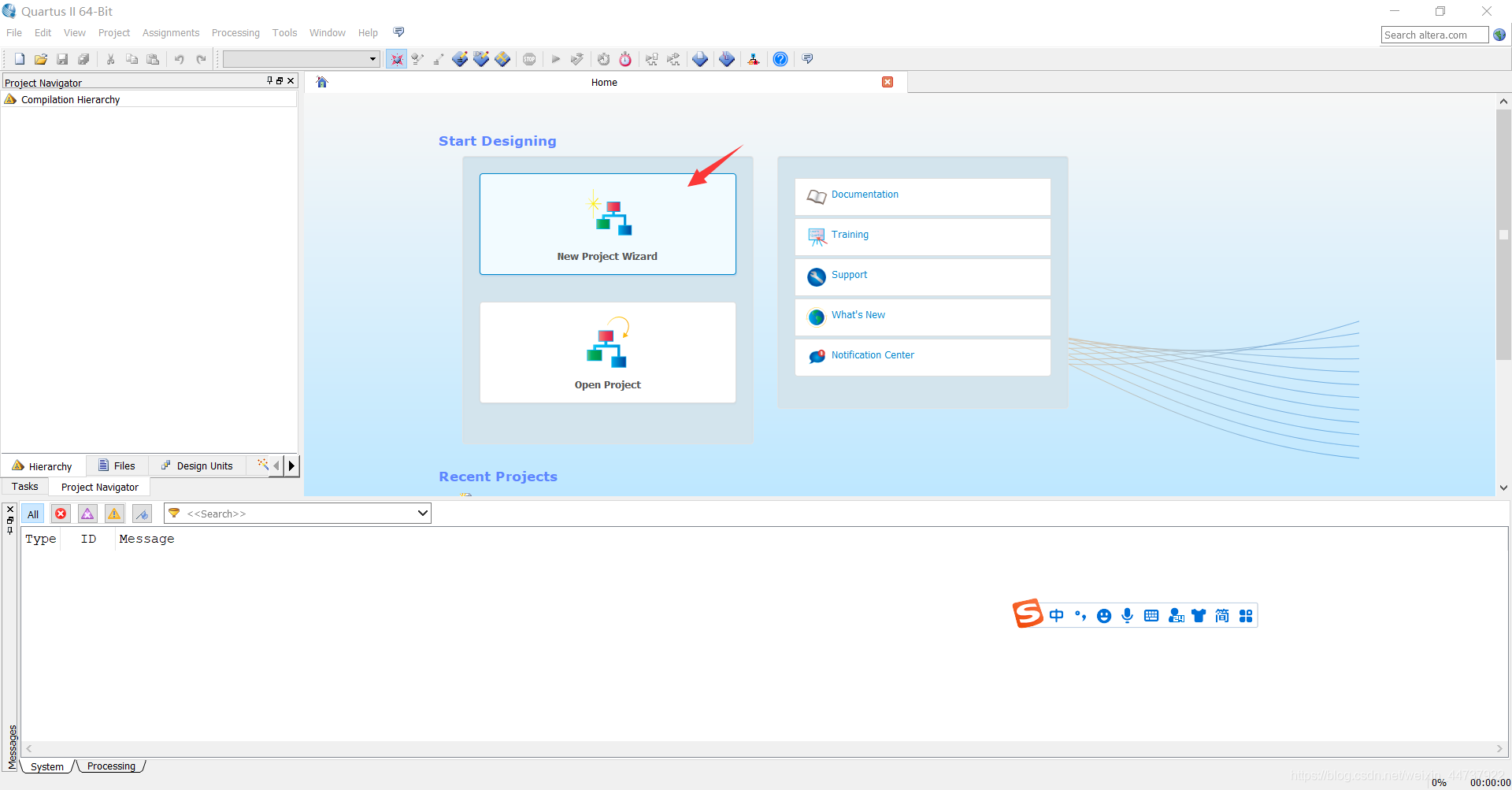Click the grey TimeQuest clock icon
This screenshot has height=790, width=1512.
(x=604, y=59)
